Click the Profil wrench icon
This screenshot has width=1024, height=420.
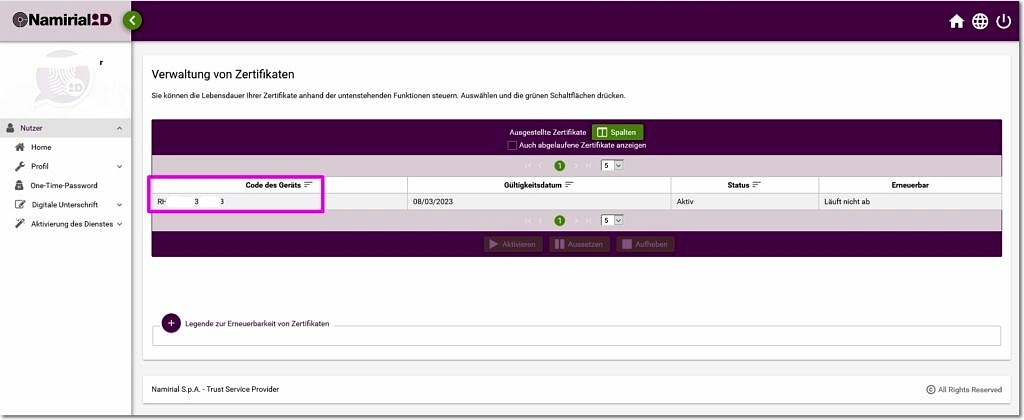pos(20,167)
